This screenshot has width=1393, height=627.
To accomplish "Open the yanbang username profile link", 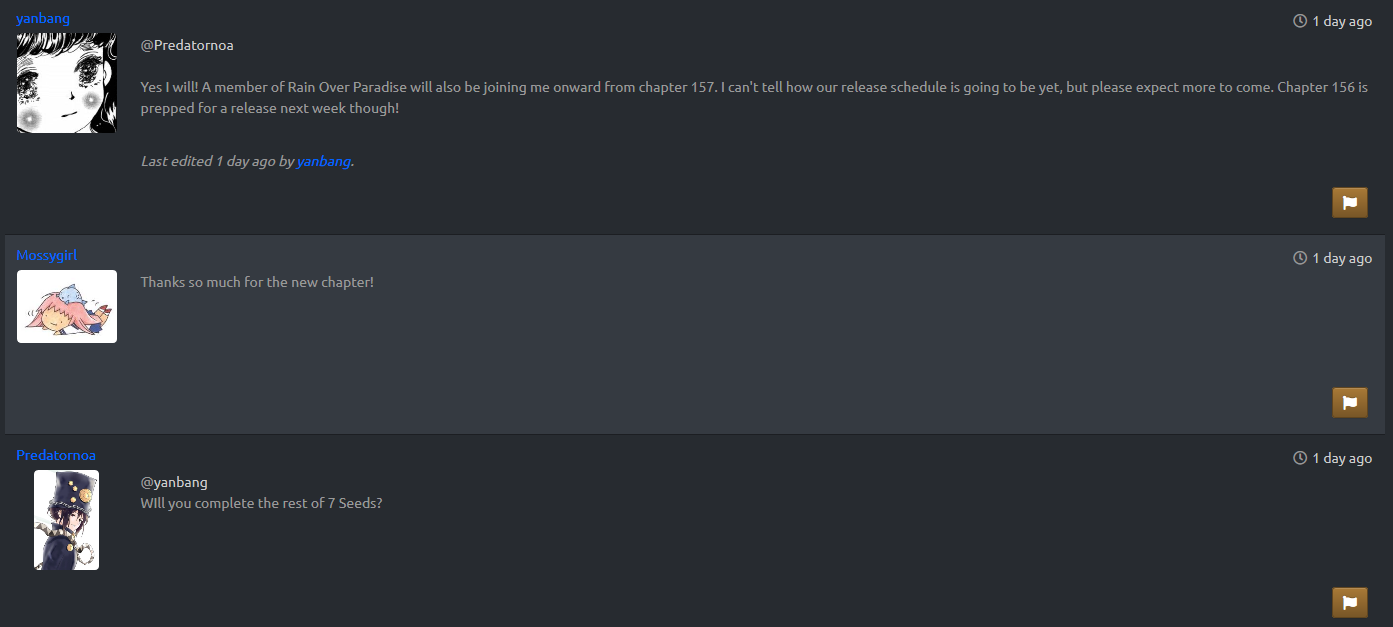I will pyautogui.click(x=43, y=18).
